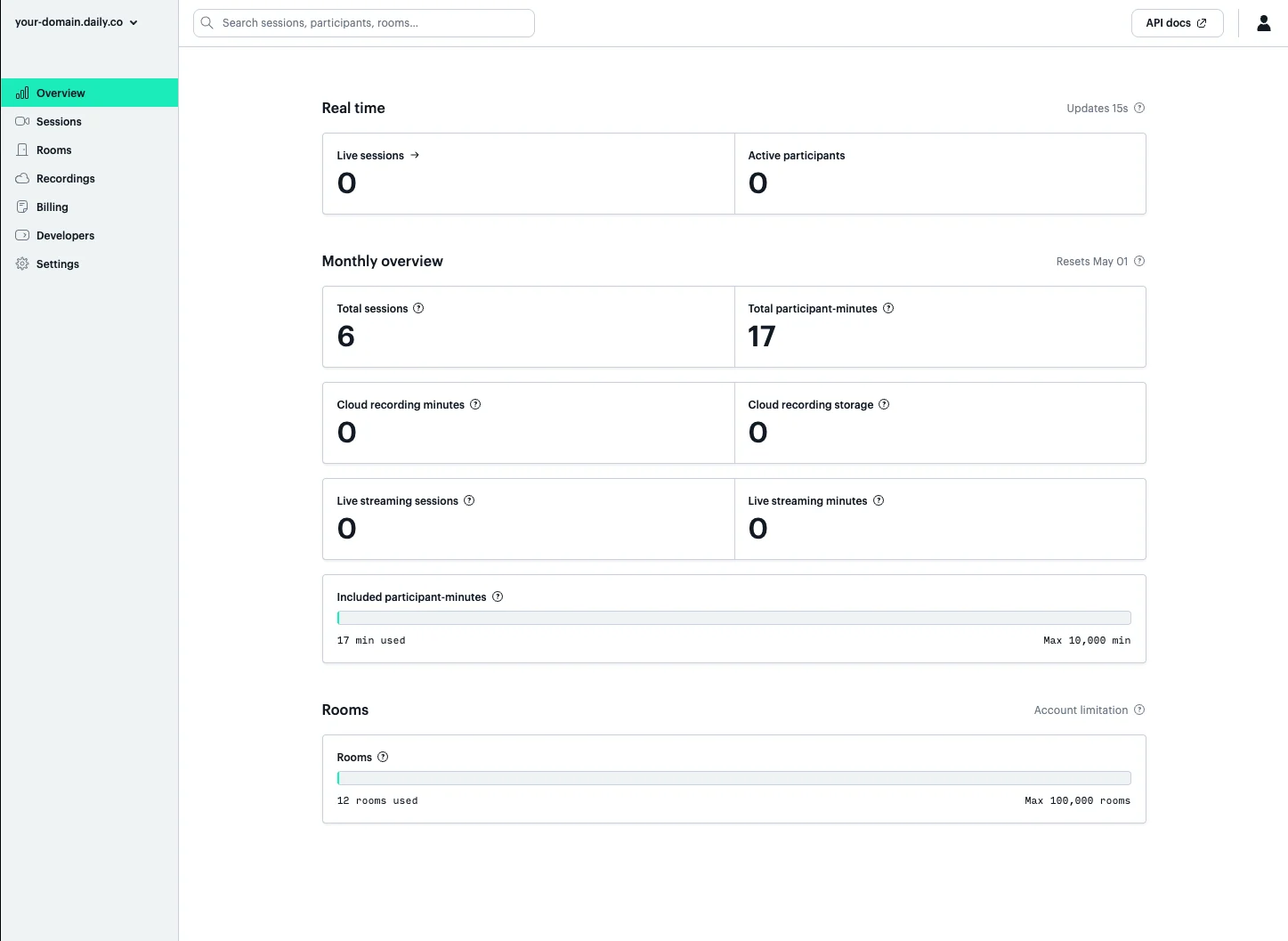
Task: Click the Total participant-minutes value 17
Action: [762, 336]
